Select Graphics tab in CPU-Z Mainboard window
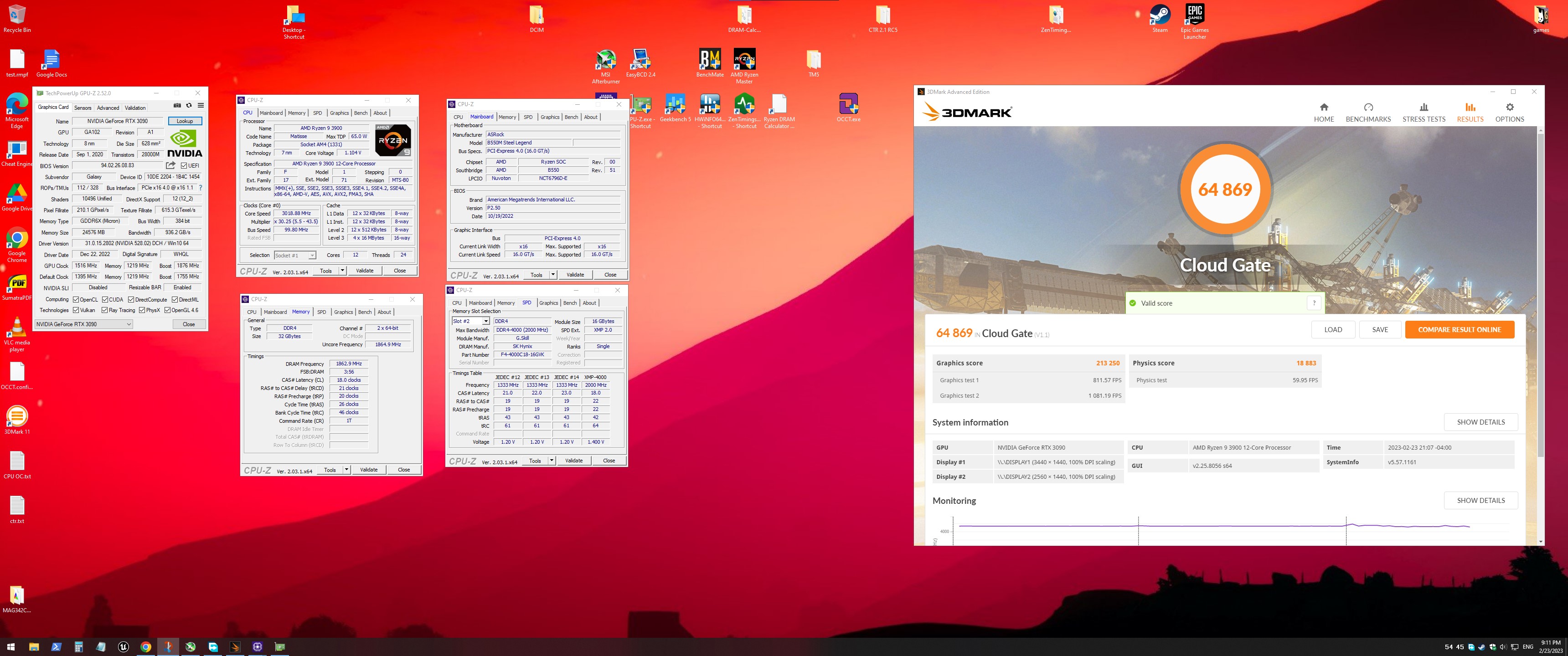Viewport: 1568px width, 656px height. pyautogui.click(x=550, y=118)
